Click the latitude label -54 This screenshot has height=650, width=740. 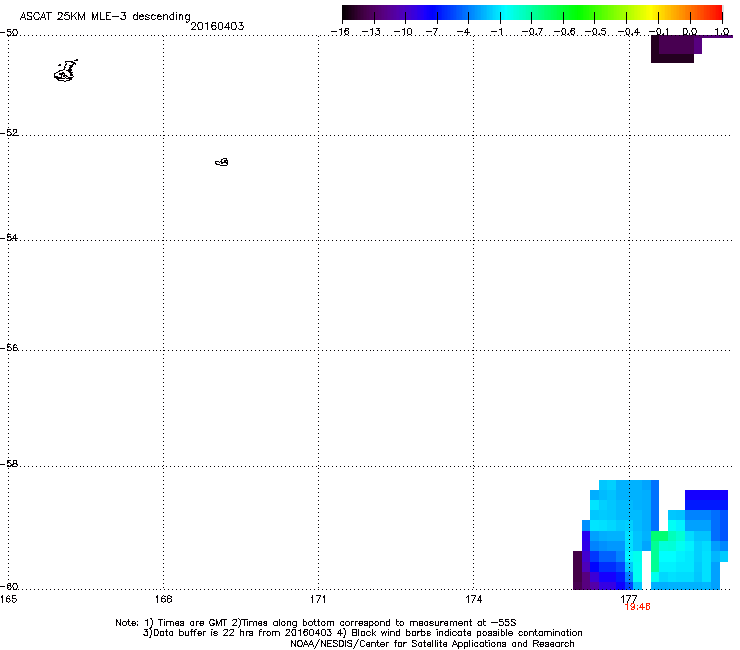tap(9, 237)
